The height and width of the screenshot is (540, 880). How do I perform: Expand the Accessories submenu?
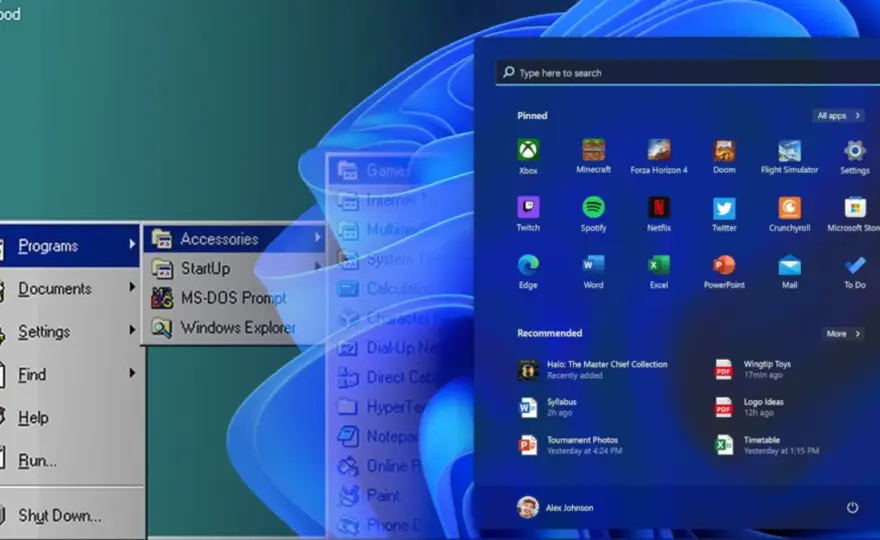pos(235,239)
